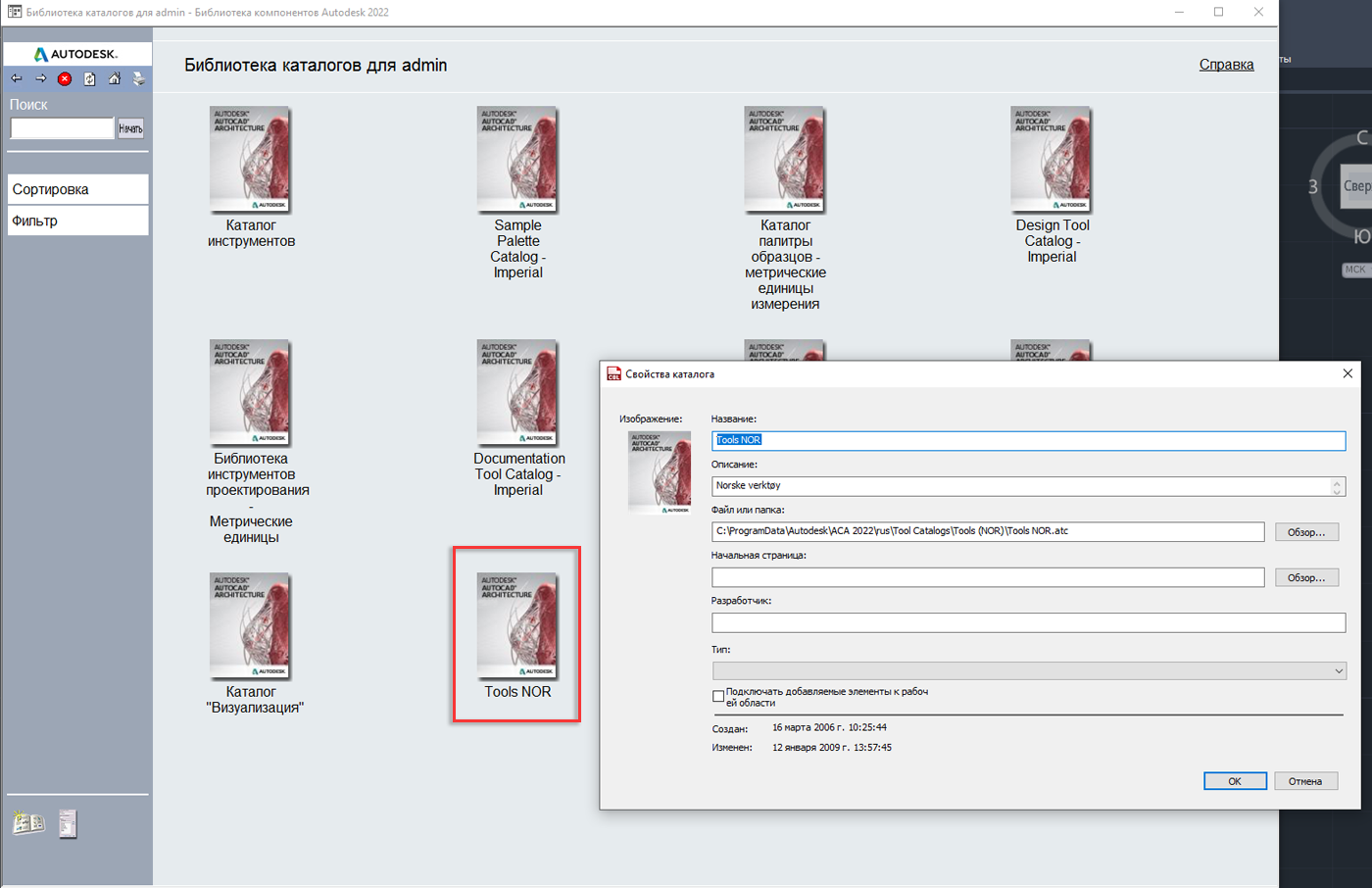The width and height of the screenshot is (1372, 888).
Task: Click the heading 'Библиотека каталогов для admin'
Action: pos(316,66)
